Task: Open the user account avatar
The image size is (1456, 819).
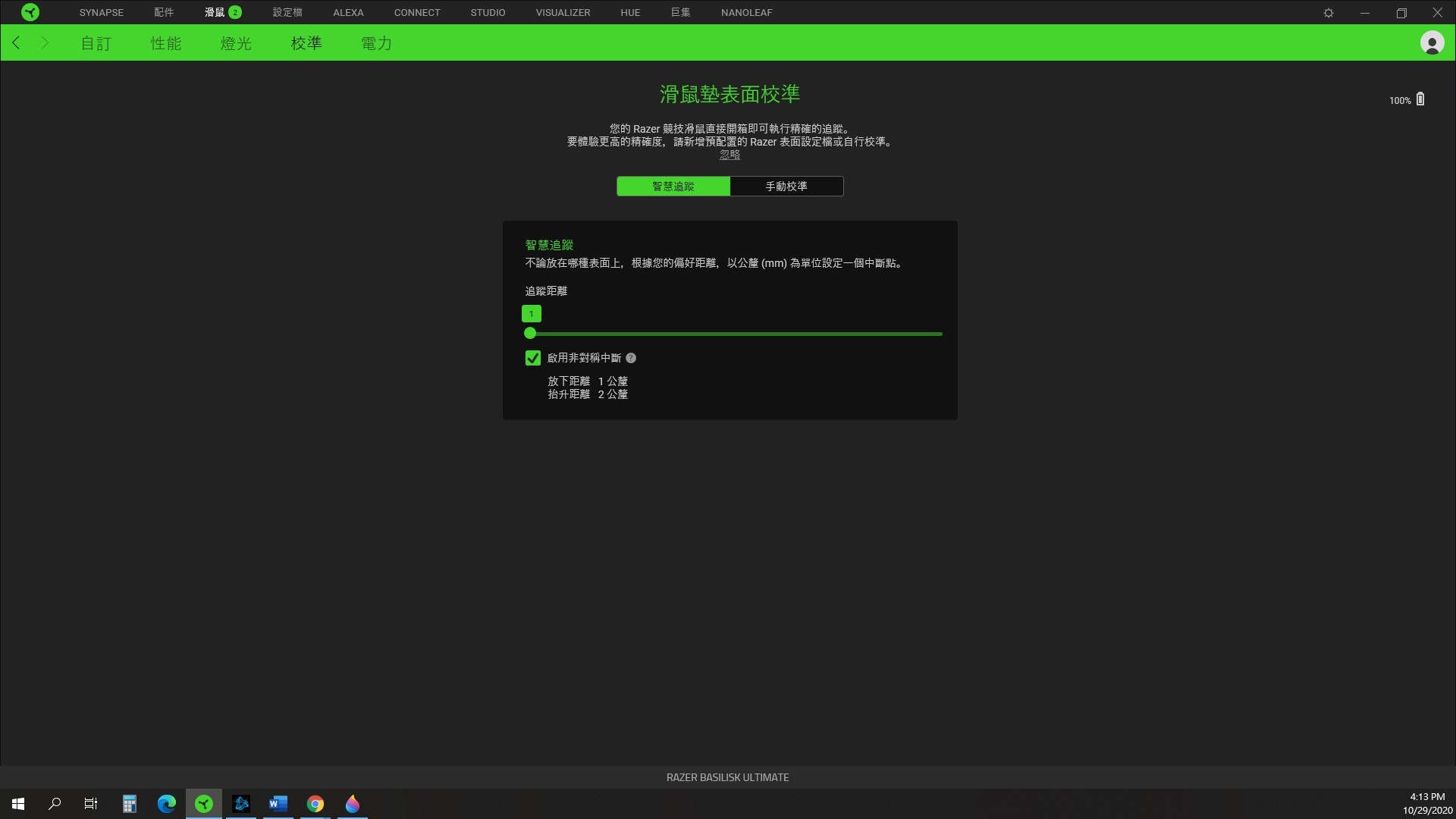Action: coord(1432,43)
